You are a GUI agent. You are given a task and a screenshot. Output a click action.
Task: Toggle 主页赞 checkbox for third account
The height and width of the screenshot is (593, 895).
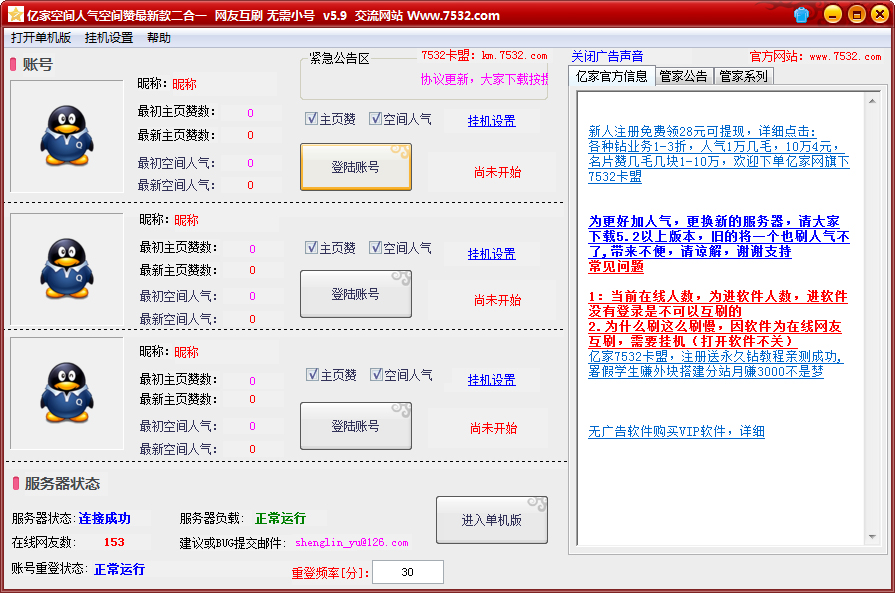[312, 375]
